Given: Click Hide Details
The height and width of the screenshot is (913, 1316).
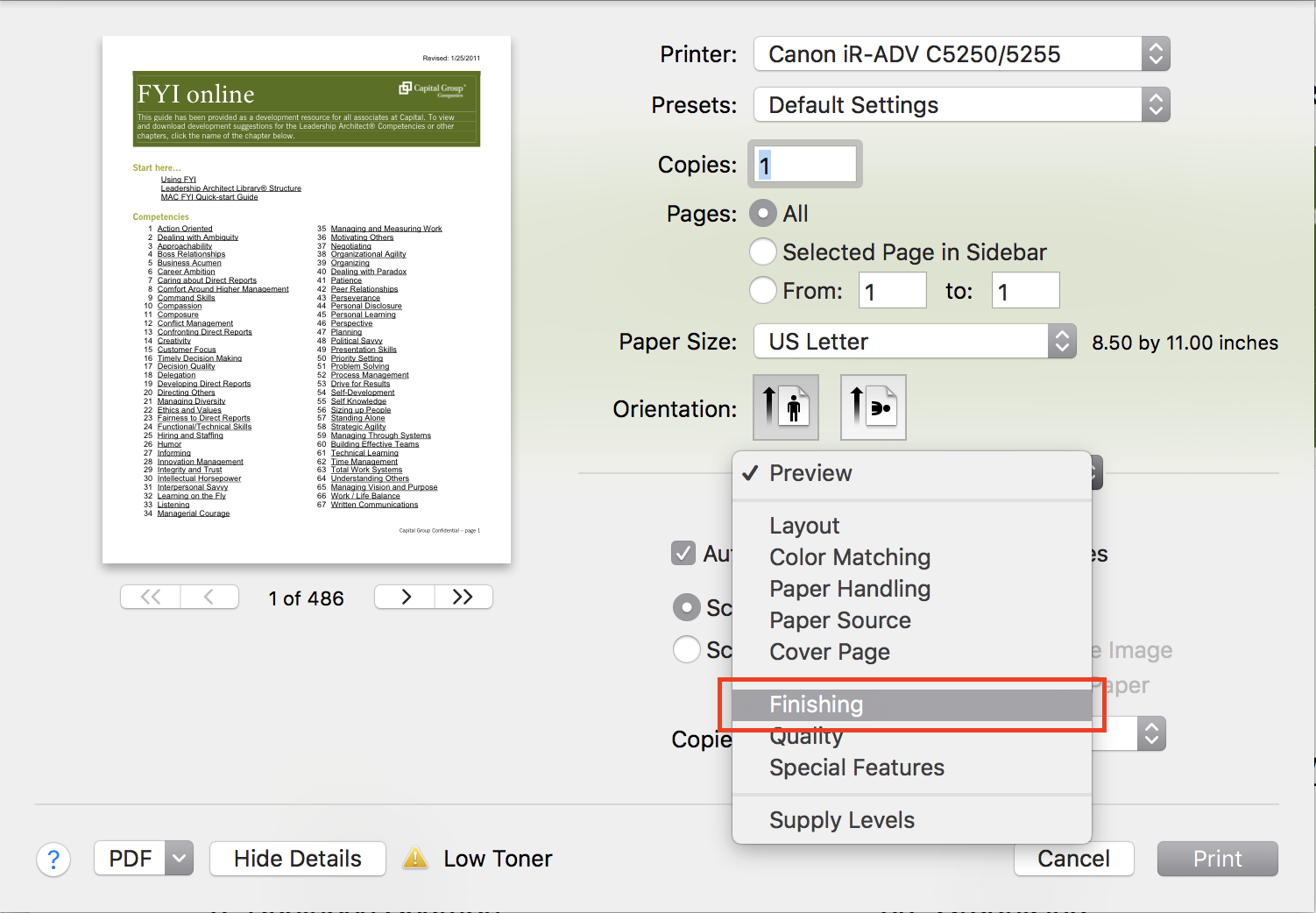Looking at the screenshot, I should coord(297,859).
